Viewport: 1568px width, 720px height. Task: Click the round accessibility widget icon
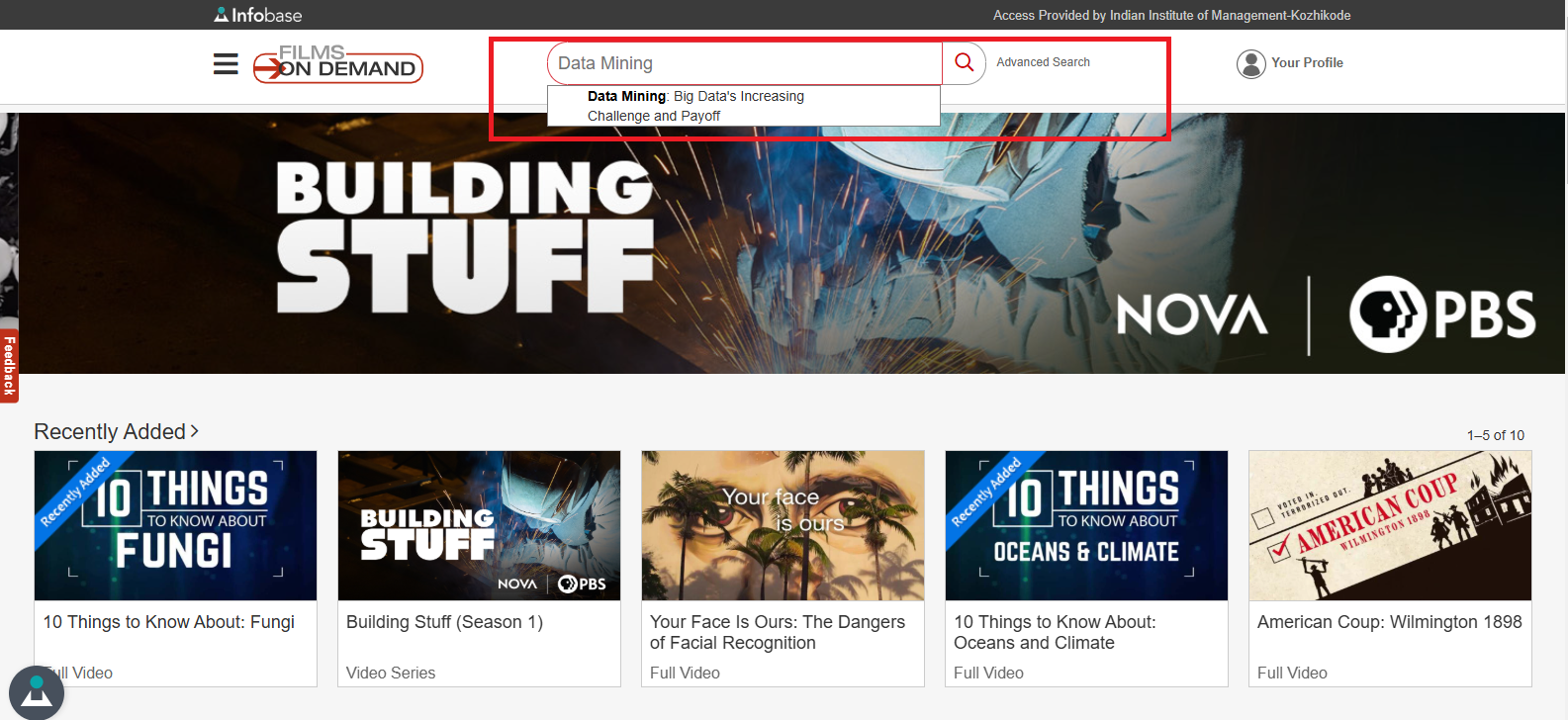coord(37,692)
